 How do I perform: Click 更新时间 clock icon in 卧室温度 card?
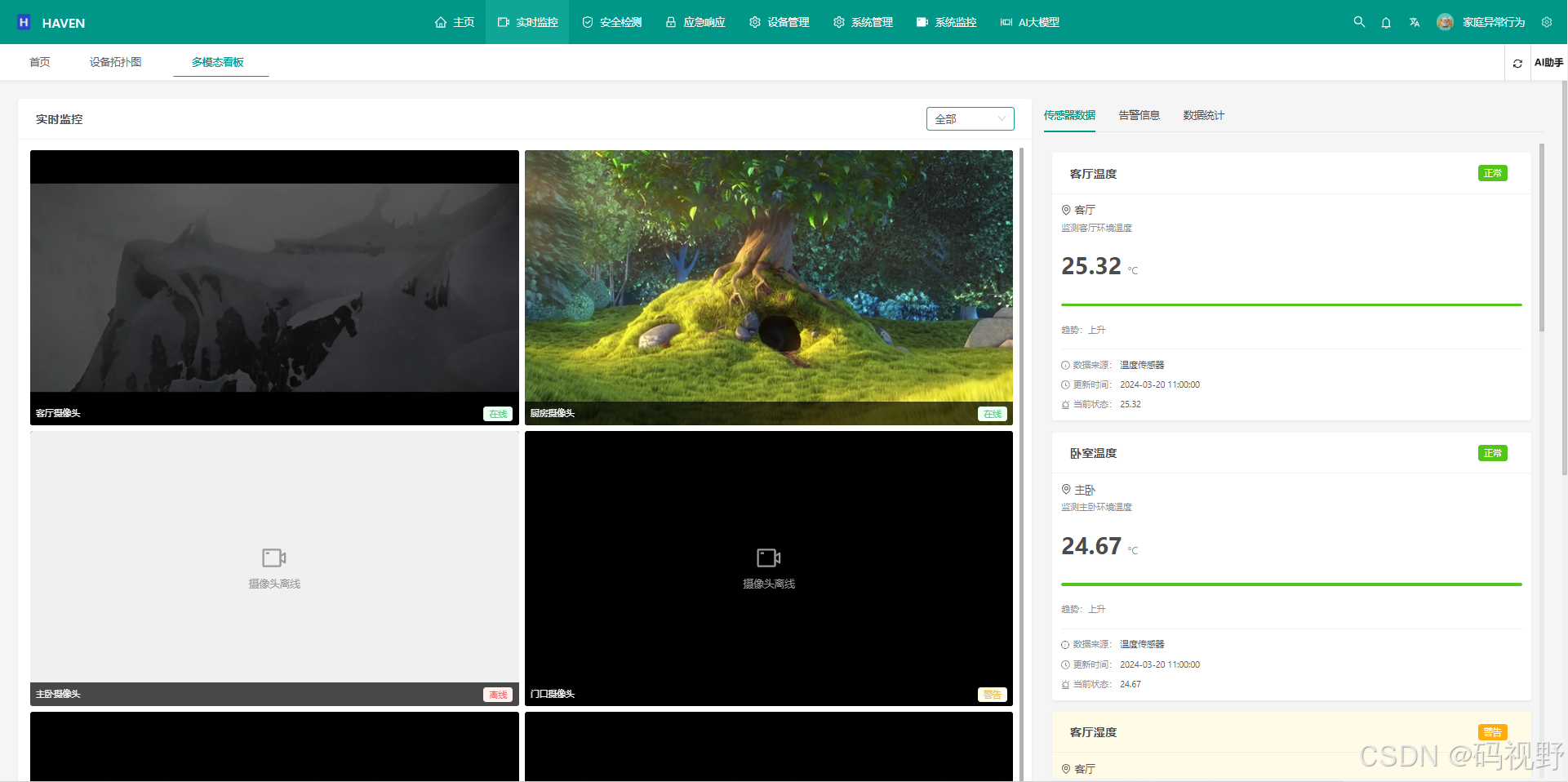coord(1065,664)
